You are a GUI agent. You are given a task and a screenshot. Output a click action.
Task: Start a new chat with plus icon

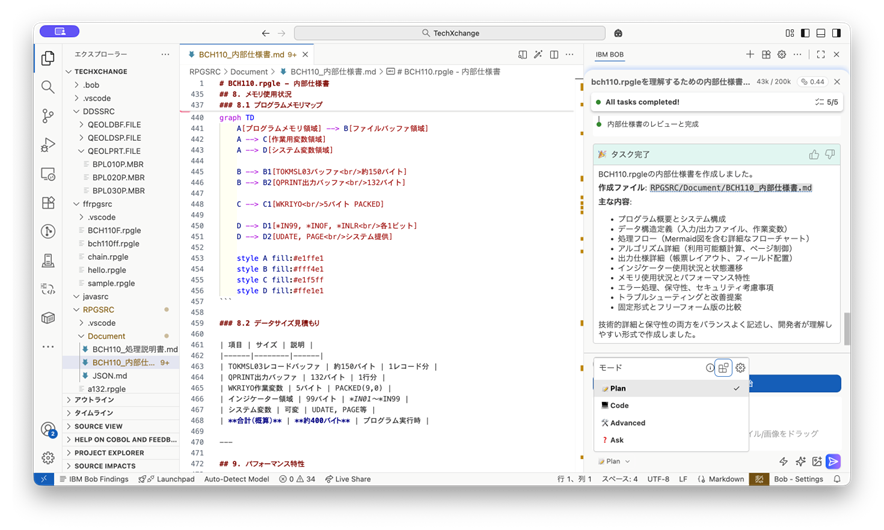(x=750, y=54)
